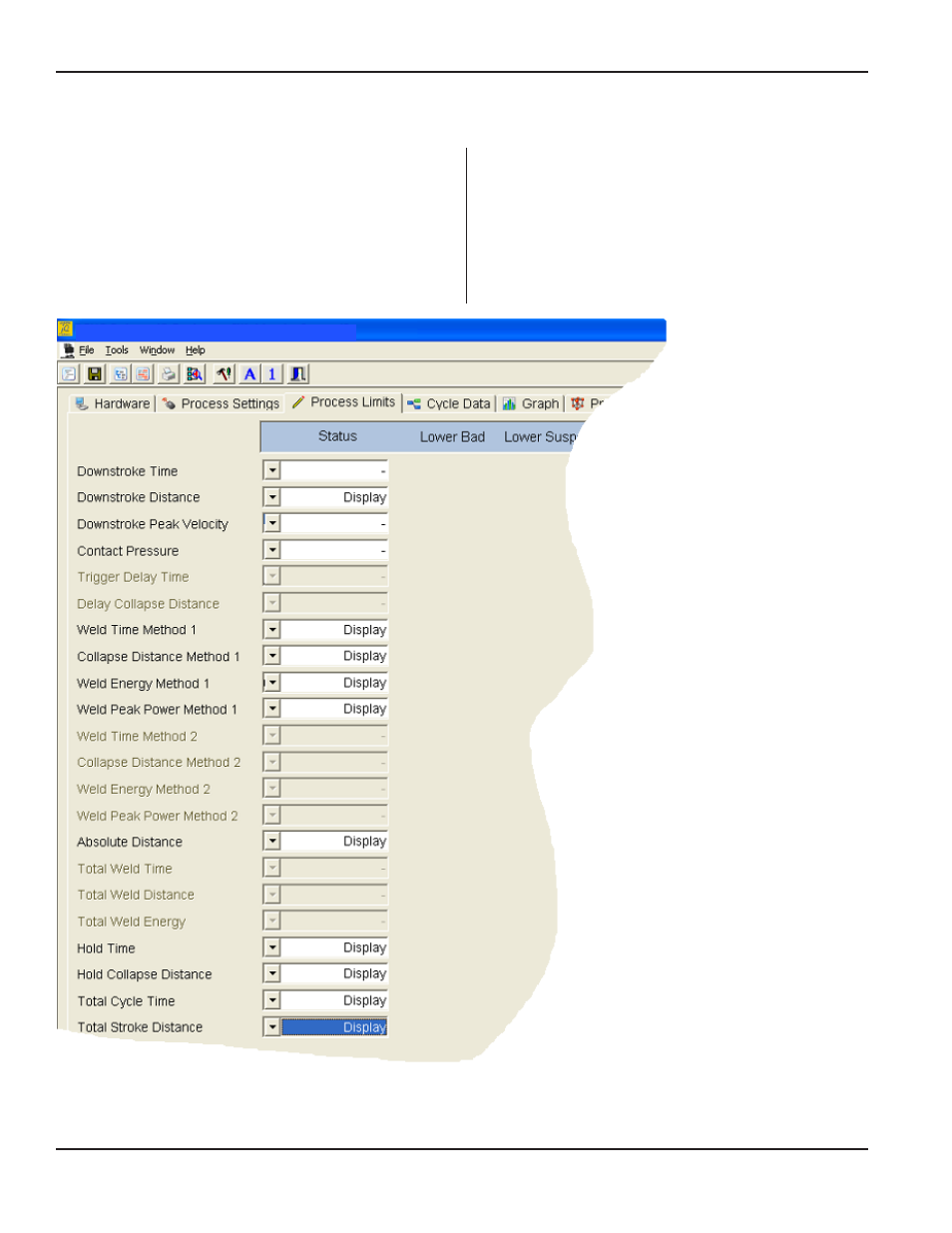Click the Absolute Distance row label

click(130, 843)
